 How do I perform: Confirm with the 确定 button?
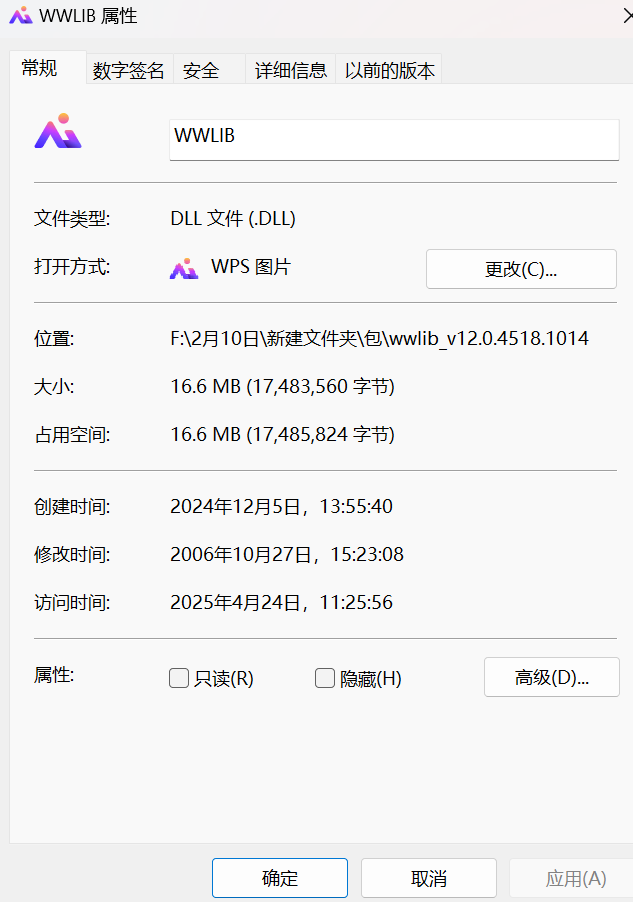[280, 878]
